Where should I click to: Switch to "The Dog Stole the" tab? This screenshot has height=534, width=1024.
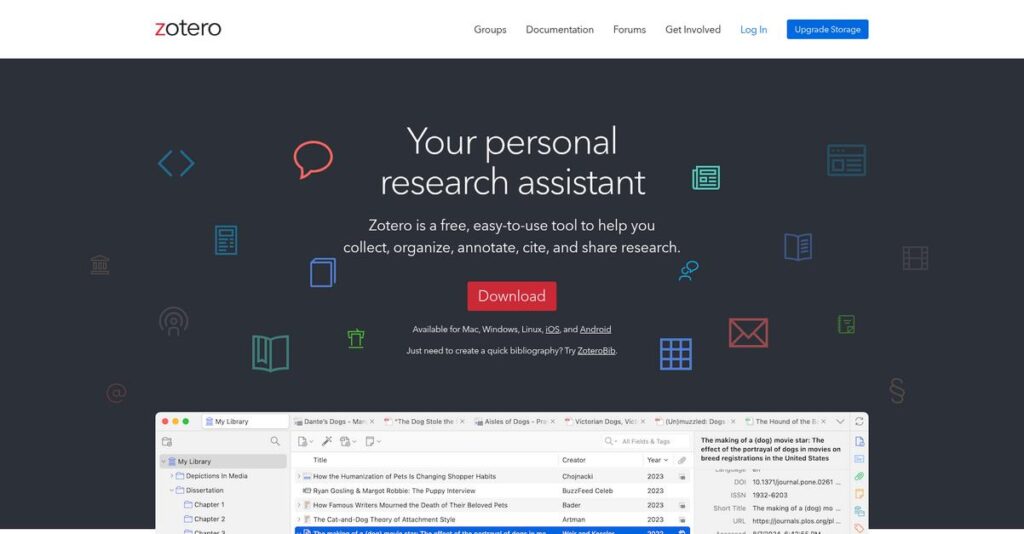point(423,422)
